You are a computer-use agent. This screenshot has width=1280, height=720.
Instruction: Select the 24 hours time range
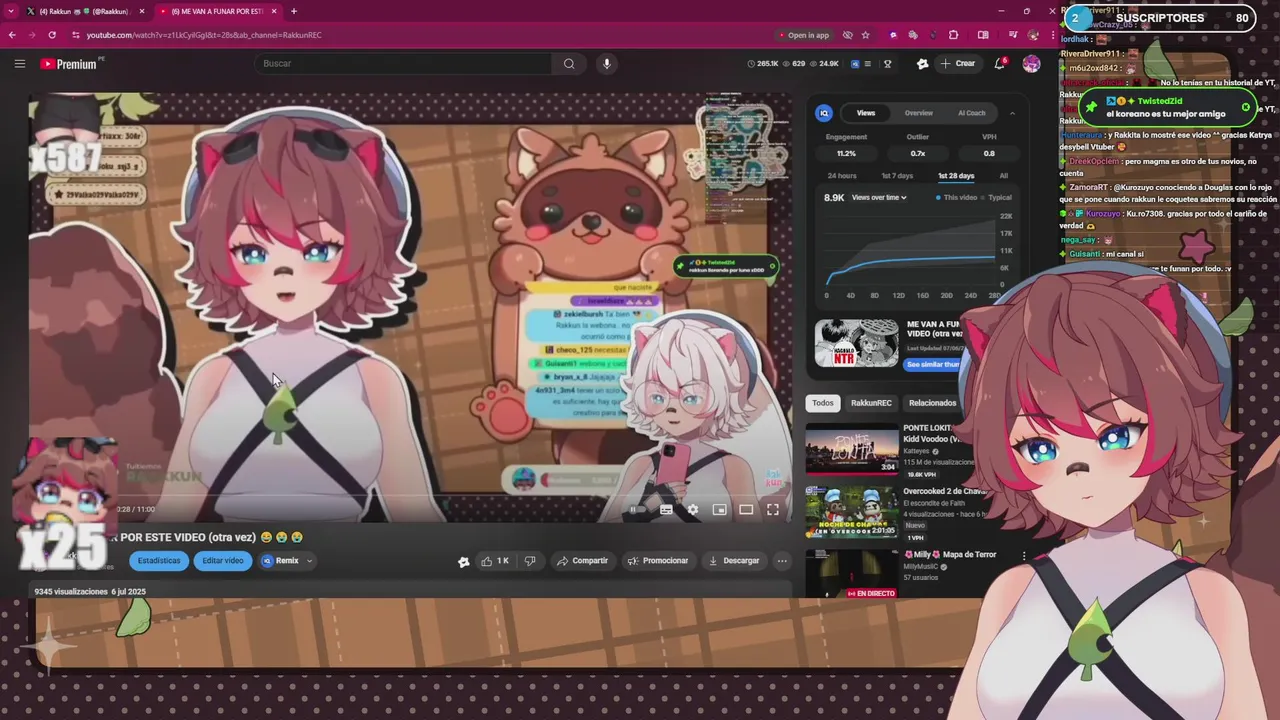pos(842,176)
